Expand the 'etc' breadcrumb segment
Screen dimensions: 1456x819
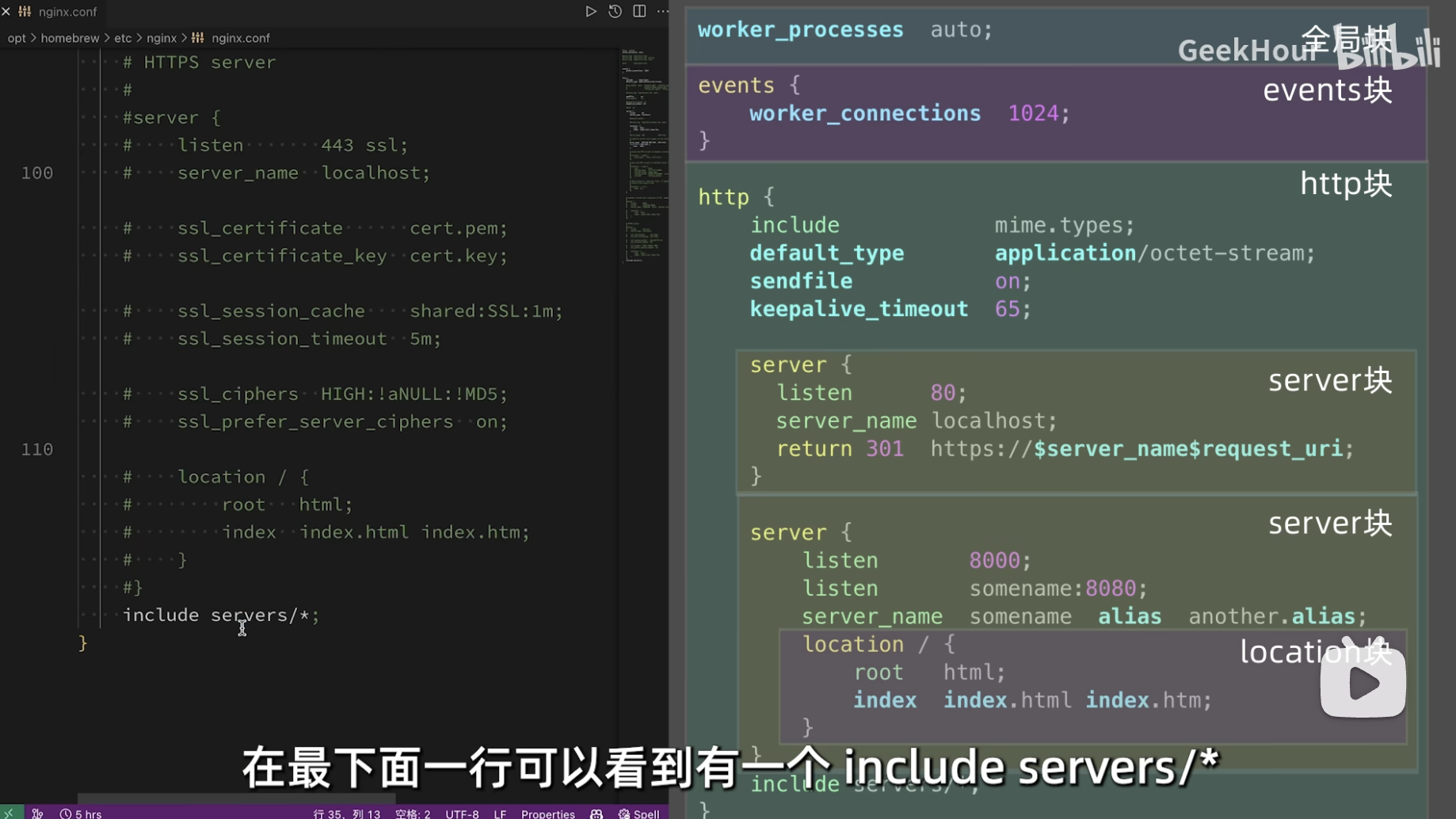[123, 38]
